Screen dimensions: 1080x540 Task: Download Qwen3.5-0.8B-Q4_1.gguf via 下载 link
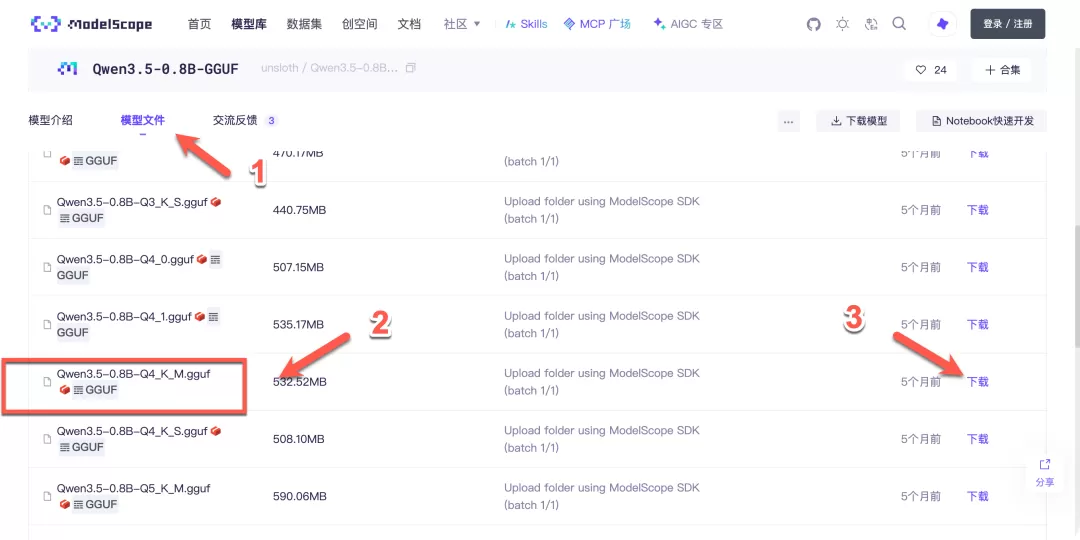point(977,324)
